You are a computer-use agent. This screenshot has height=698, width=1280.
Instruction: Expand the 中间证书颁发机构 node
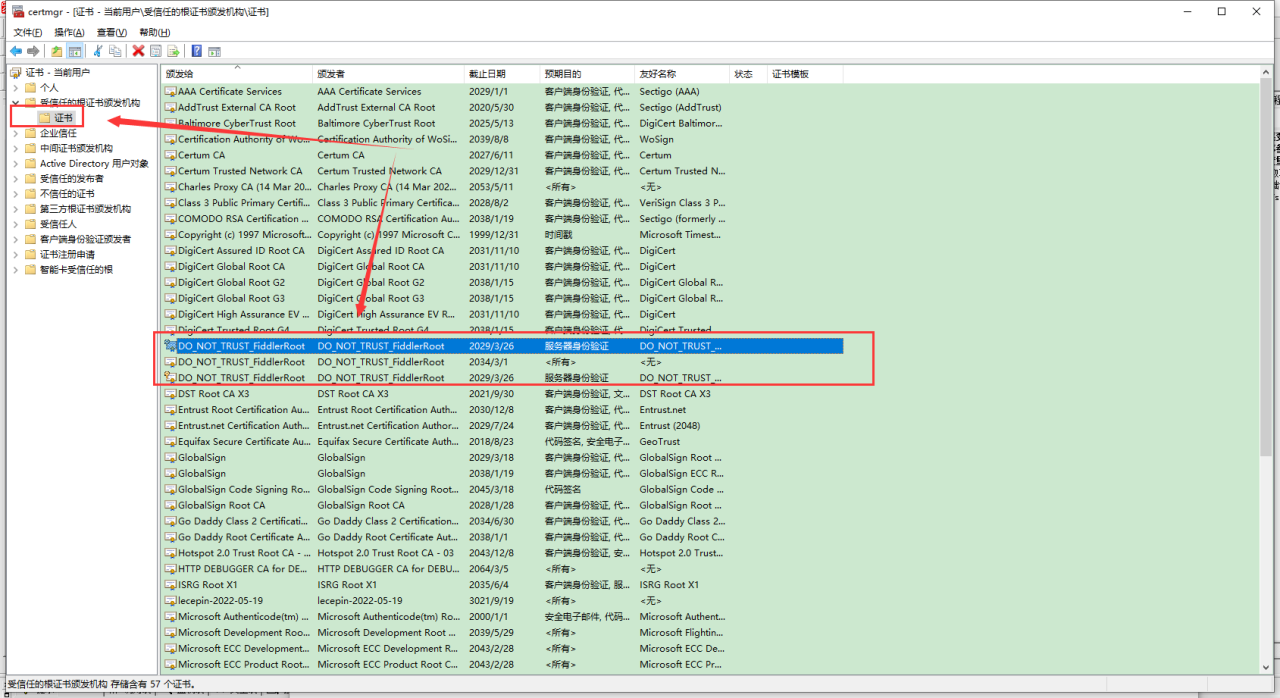pyautogui.click(x=15, y=148)
